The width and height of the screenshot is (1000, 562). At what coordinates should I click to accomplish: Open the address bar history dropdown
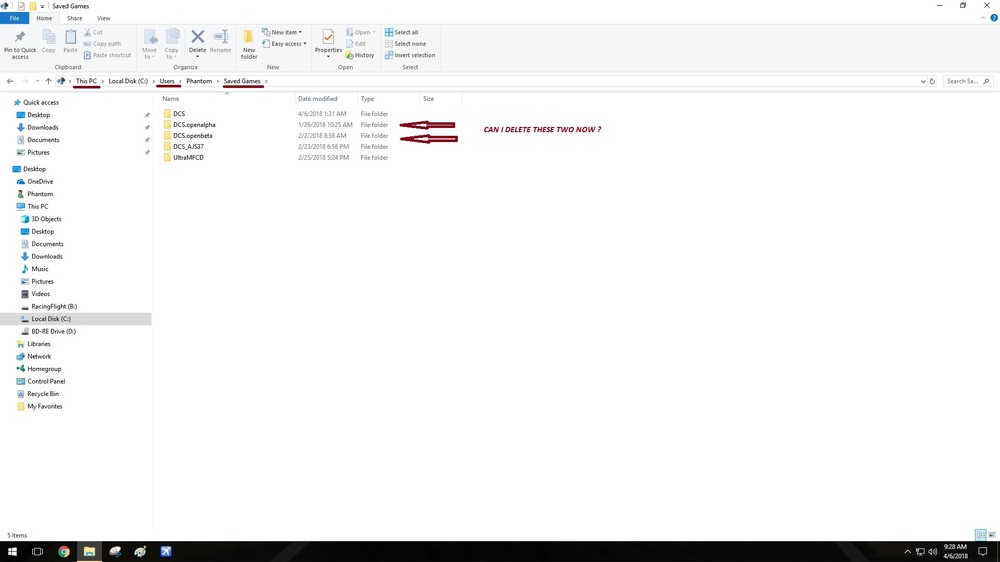click(923, 81)
